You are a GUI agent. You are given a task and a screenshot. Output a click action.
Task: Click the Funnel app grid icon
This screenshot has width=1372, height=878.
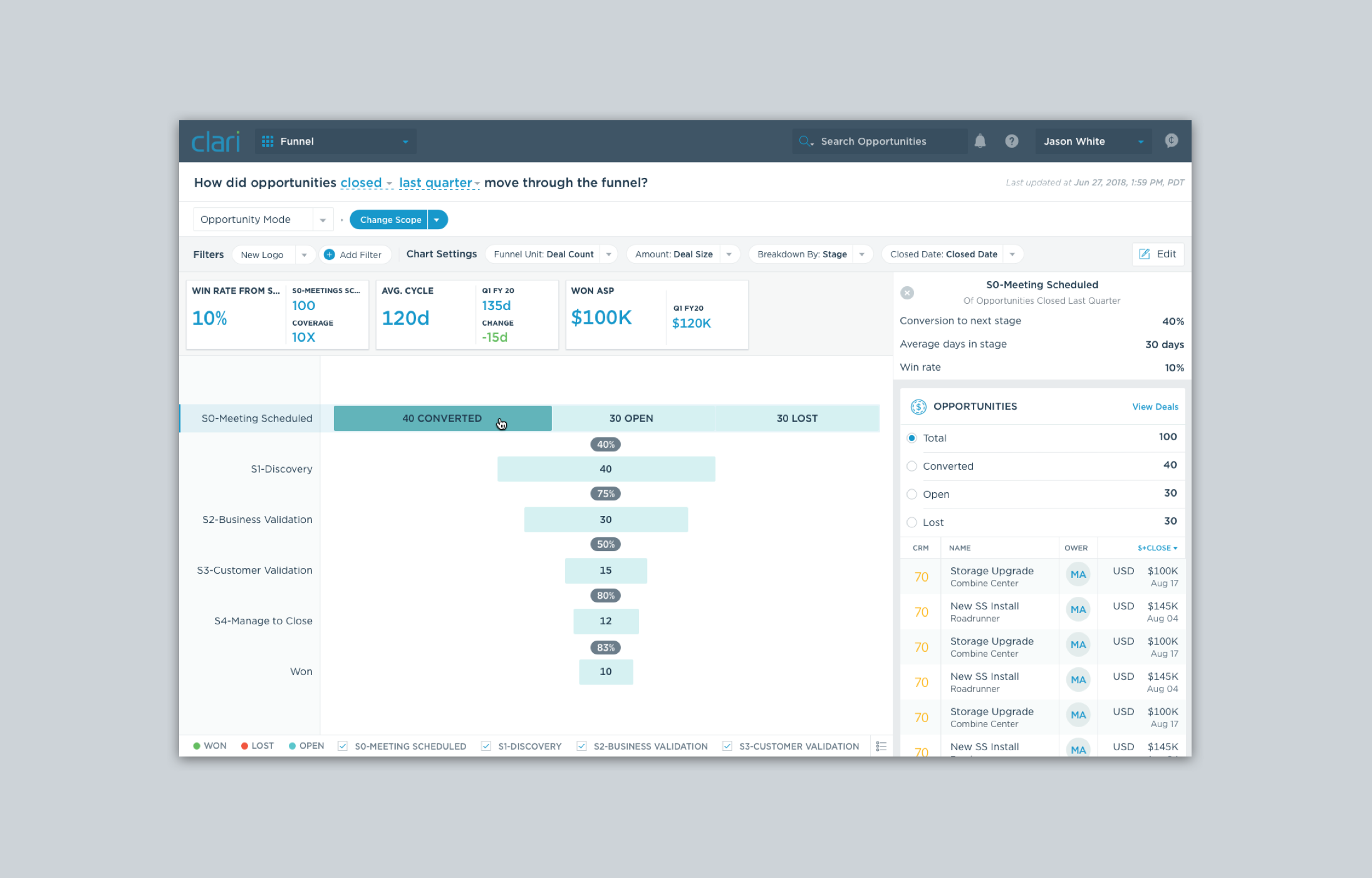click(x=268, y=142)
